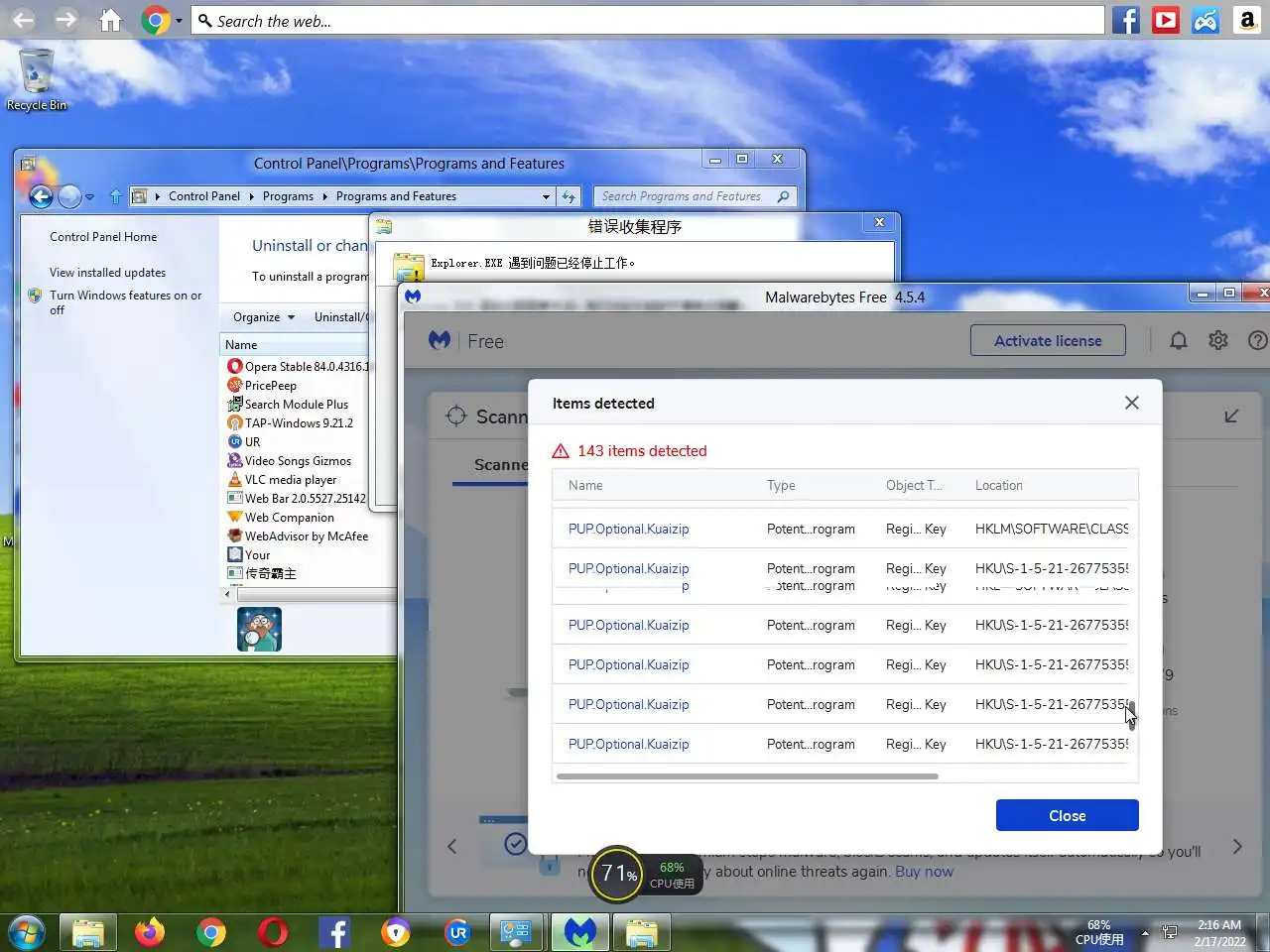Select Web Companion entry

(281, 518)
